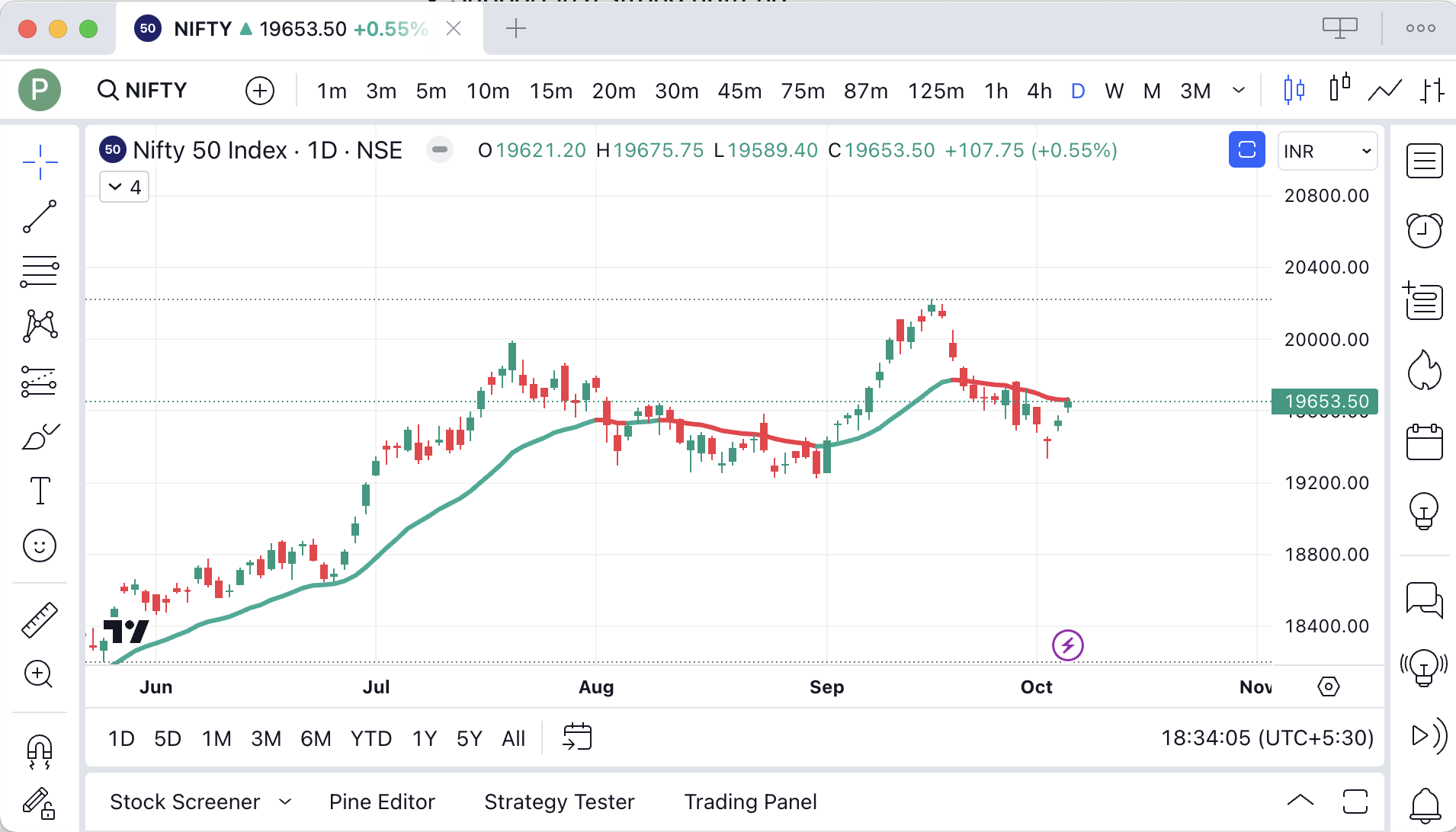Activate the zoom in tool
Viewport: 1456px width, 832px height.
tap(38, 674)
